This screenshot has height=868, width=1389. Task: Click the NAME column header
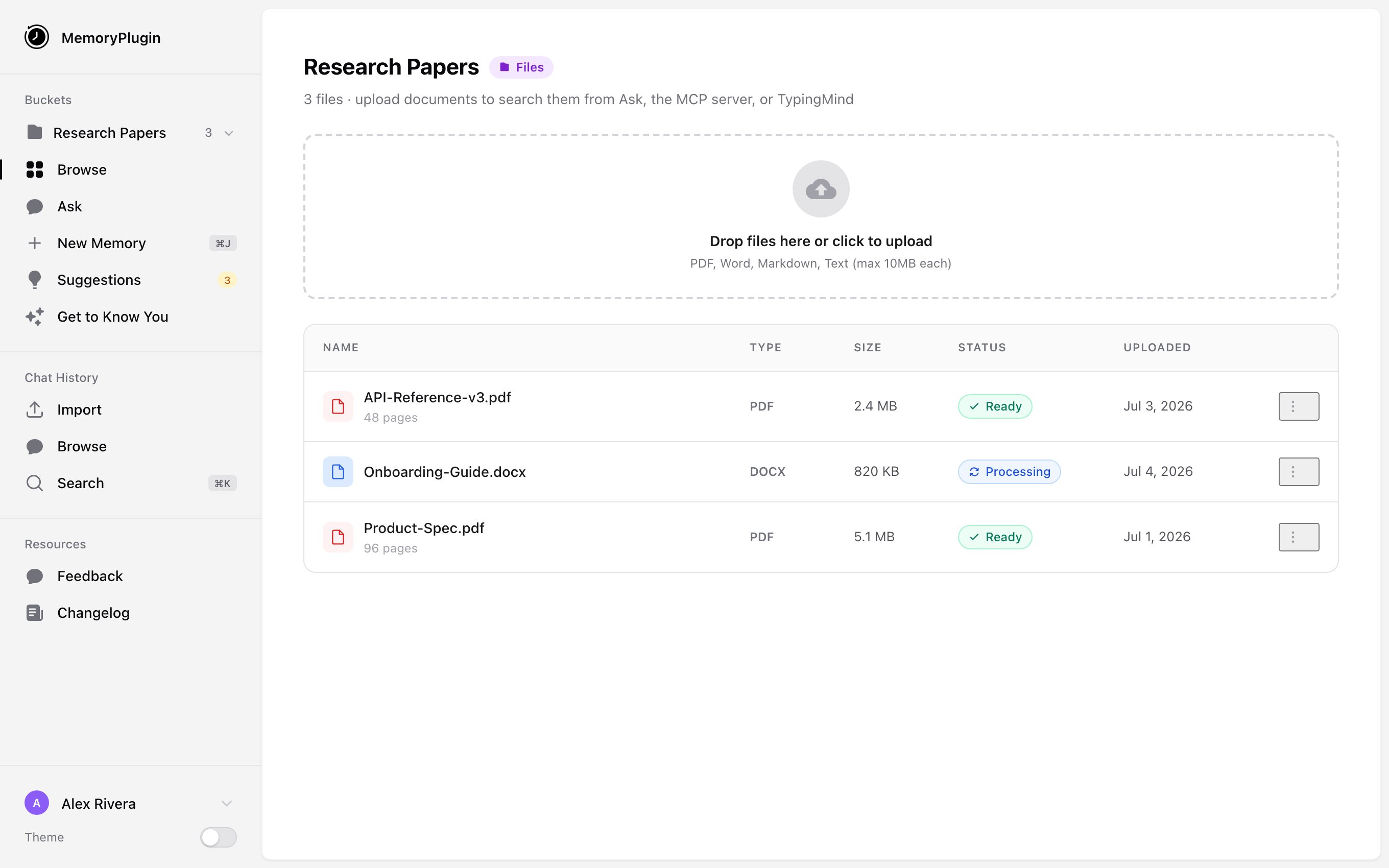click(341, 347)
